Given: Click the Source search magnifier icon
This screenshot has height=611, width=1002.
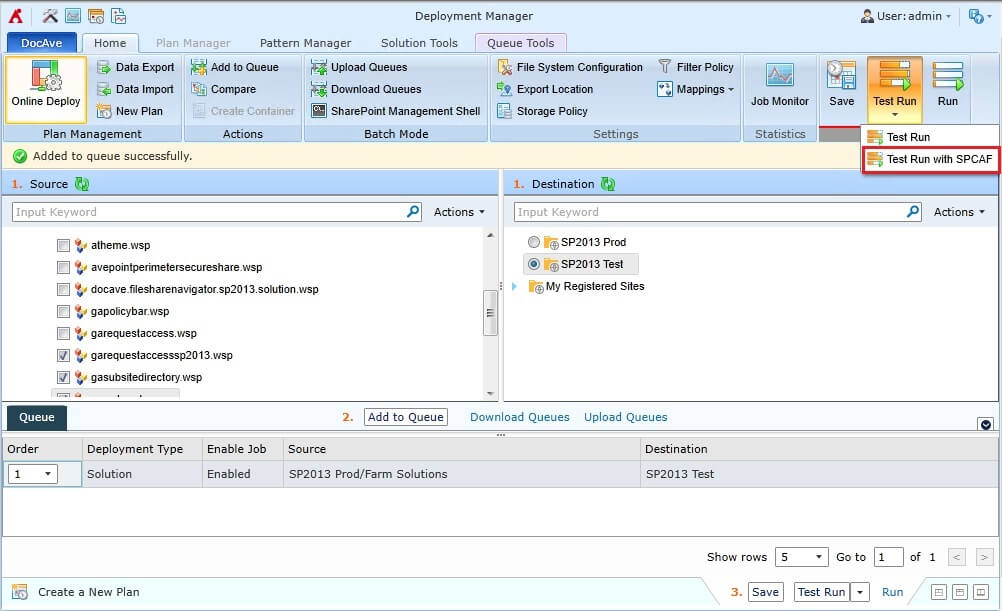Looking at the screenshot, I should pyautogui.click(x=413, y=212).
